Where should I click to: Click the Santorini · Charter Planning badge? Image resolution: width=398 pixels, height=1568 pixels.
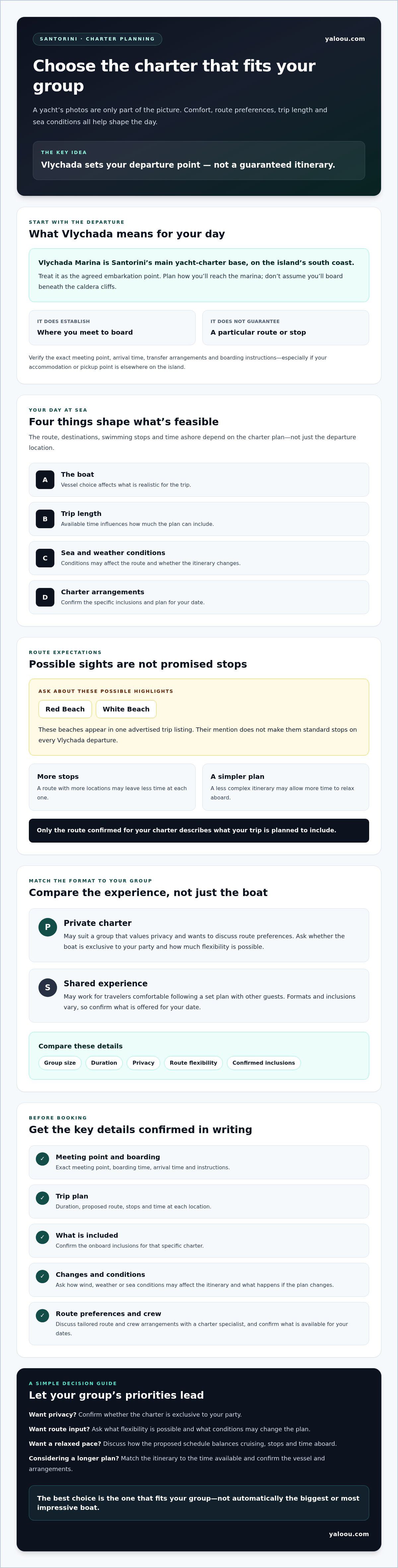click(x=98, y=39)
